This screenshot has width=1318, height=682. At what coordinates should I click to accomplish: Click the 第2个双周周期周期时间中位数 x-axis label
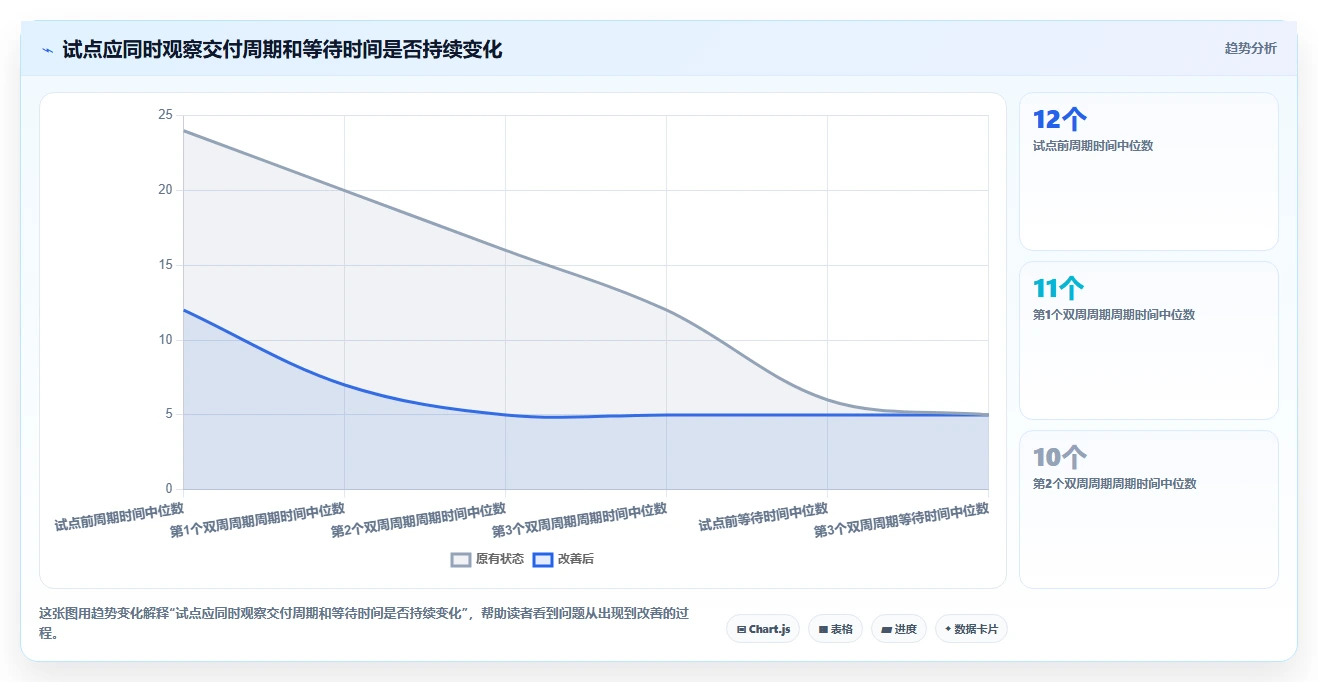(x=419, y=520)
